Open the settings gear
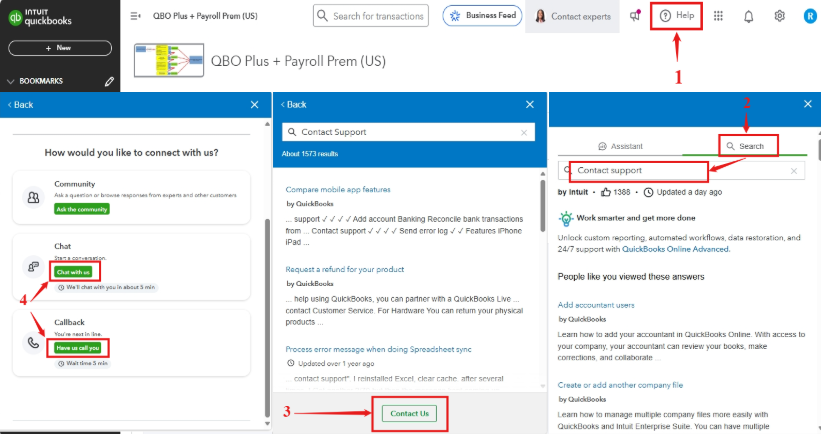Viewport: 821px width, 434px height. 780,16
